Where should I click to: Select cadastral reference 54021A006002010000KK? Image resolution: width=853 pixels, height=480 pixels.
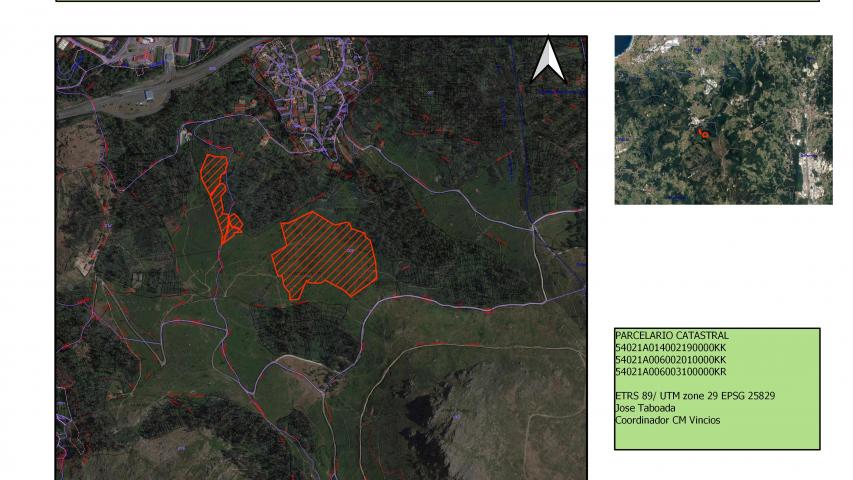pyautogui.click(x=670, y=359)
